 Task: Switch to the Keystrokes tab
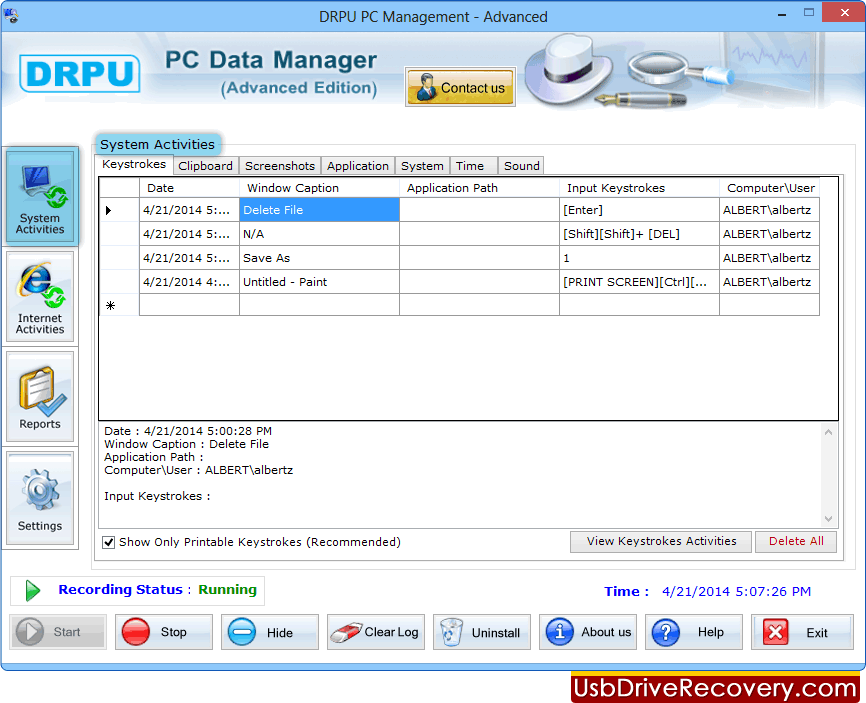coord(134,165)
